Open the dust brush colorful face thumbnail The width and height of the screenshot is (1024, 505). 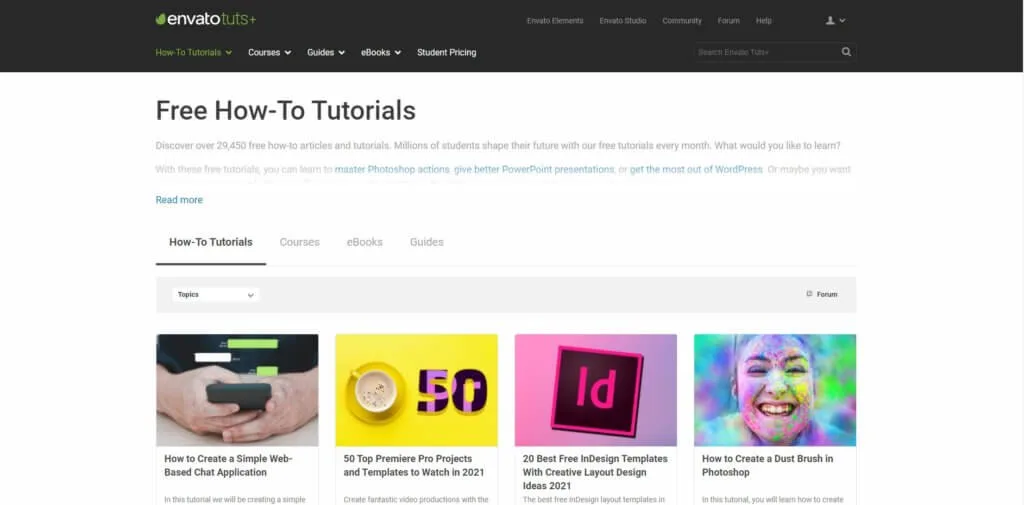[775, 390]
